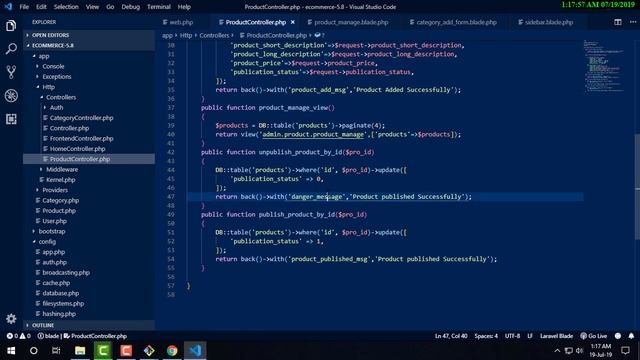Viewport: 640px width, 360px height.
Task: Click the Cortana search circle on taskbar
Action: (x=34, y=351)
